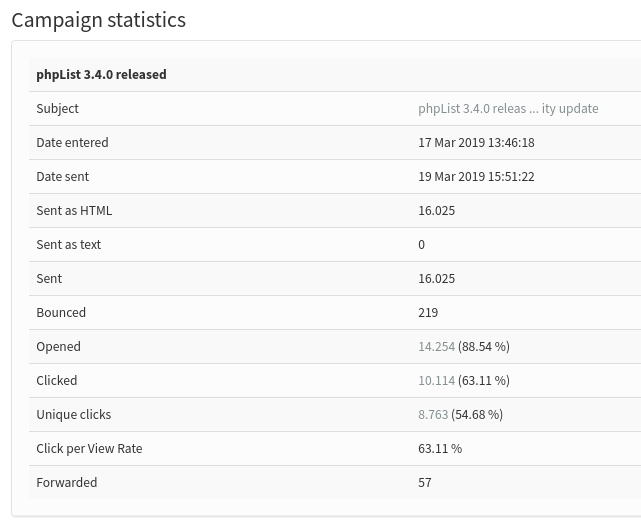Select the "Date sent" row label
The height and width of the screenshot is (531, 641).
tap(62, 177)
